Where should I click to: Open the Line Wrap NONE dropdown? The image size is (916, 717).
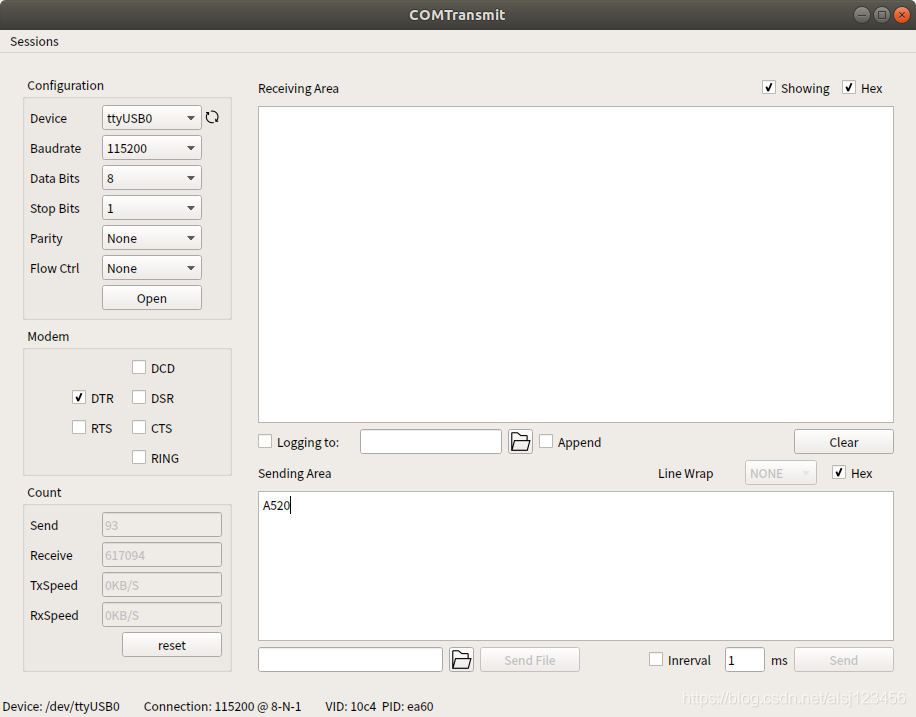pos(780,473)
